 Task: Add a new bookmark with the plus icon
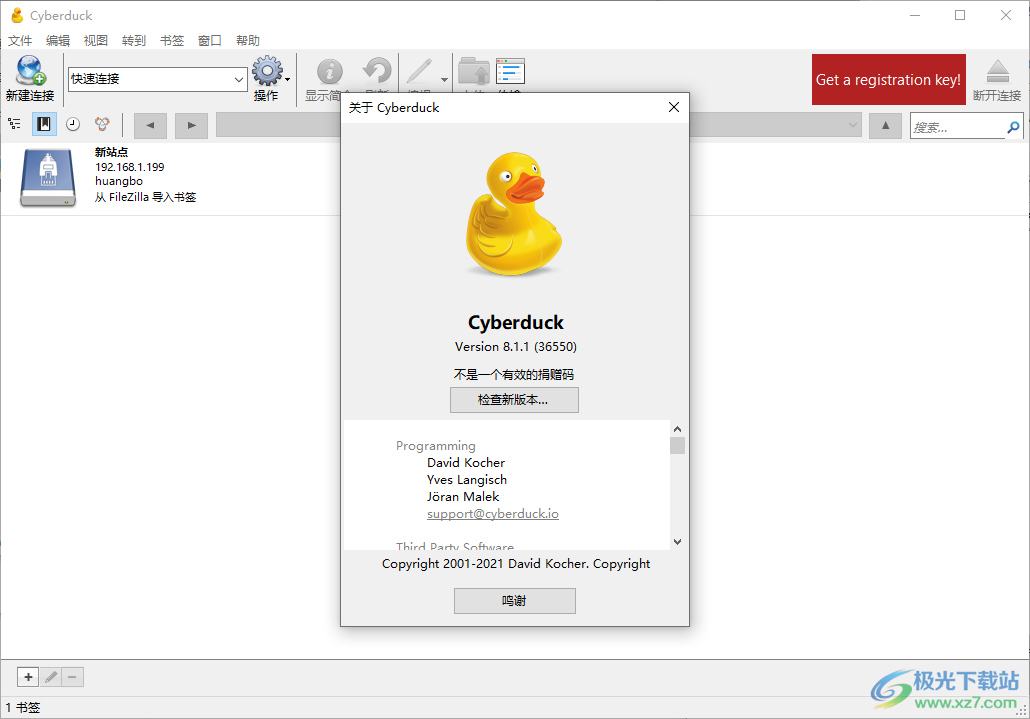click(27, 677)
